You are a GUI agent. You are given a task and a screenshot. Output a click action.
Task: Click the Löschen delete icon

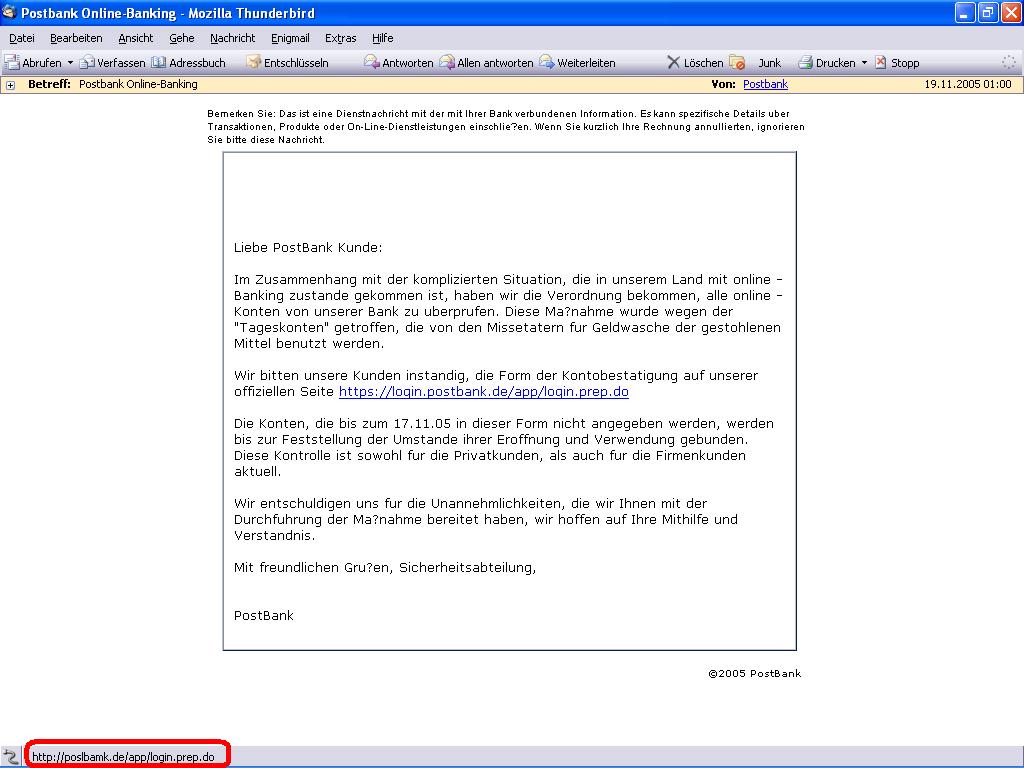[x=673, y=63]
